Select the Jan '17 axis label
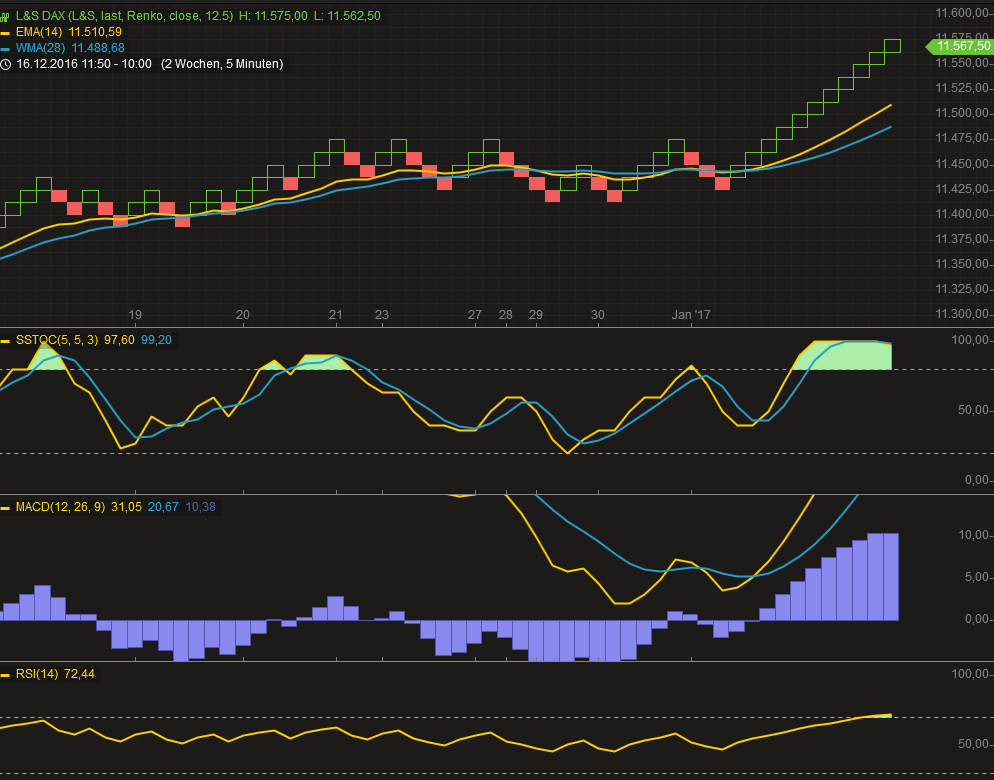Screen dimensions: 994x780 (691, 315)
